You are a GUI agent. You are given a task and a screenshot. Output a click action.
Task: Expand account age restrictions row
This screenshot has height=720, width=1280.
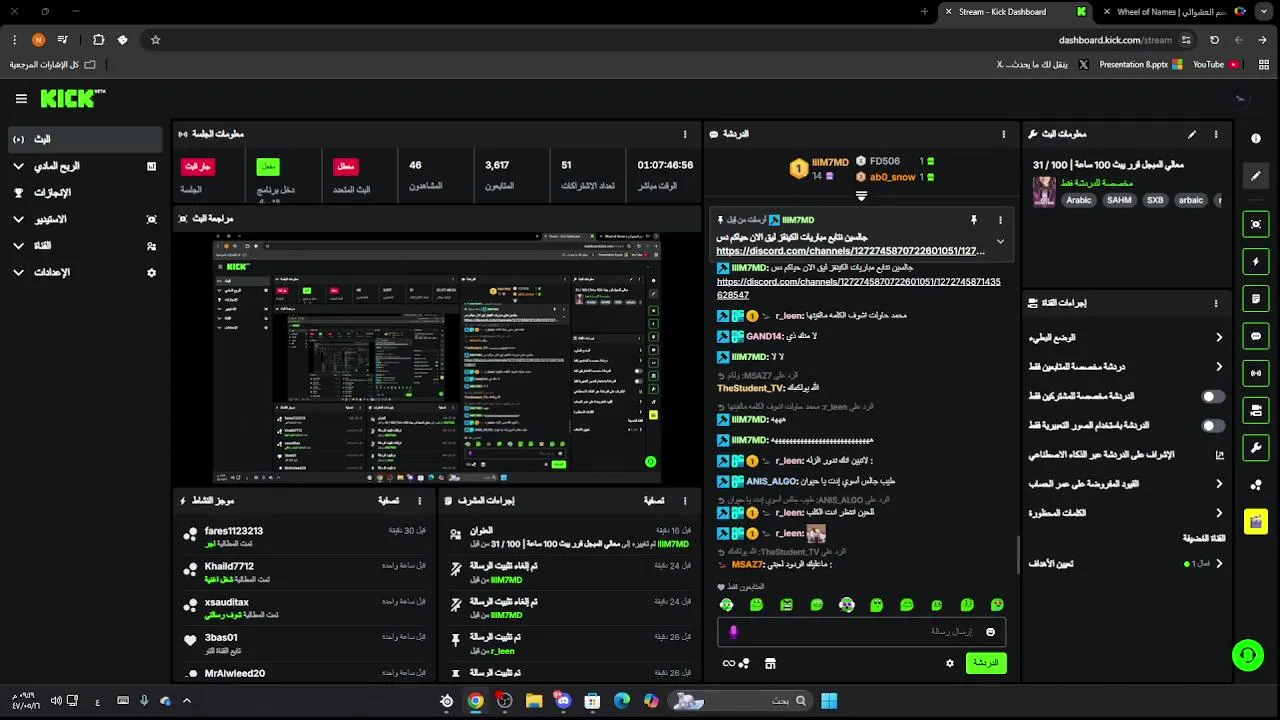point(1126,484)
